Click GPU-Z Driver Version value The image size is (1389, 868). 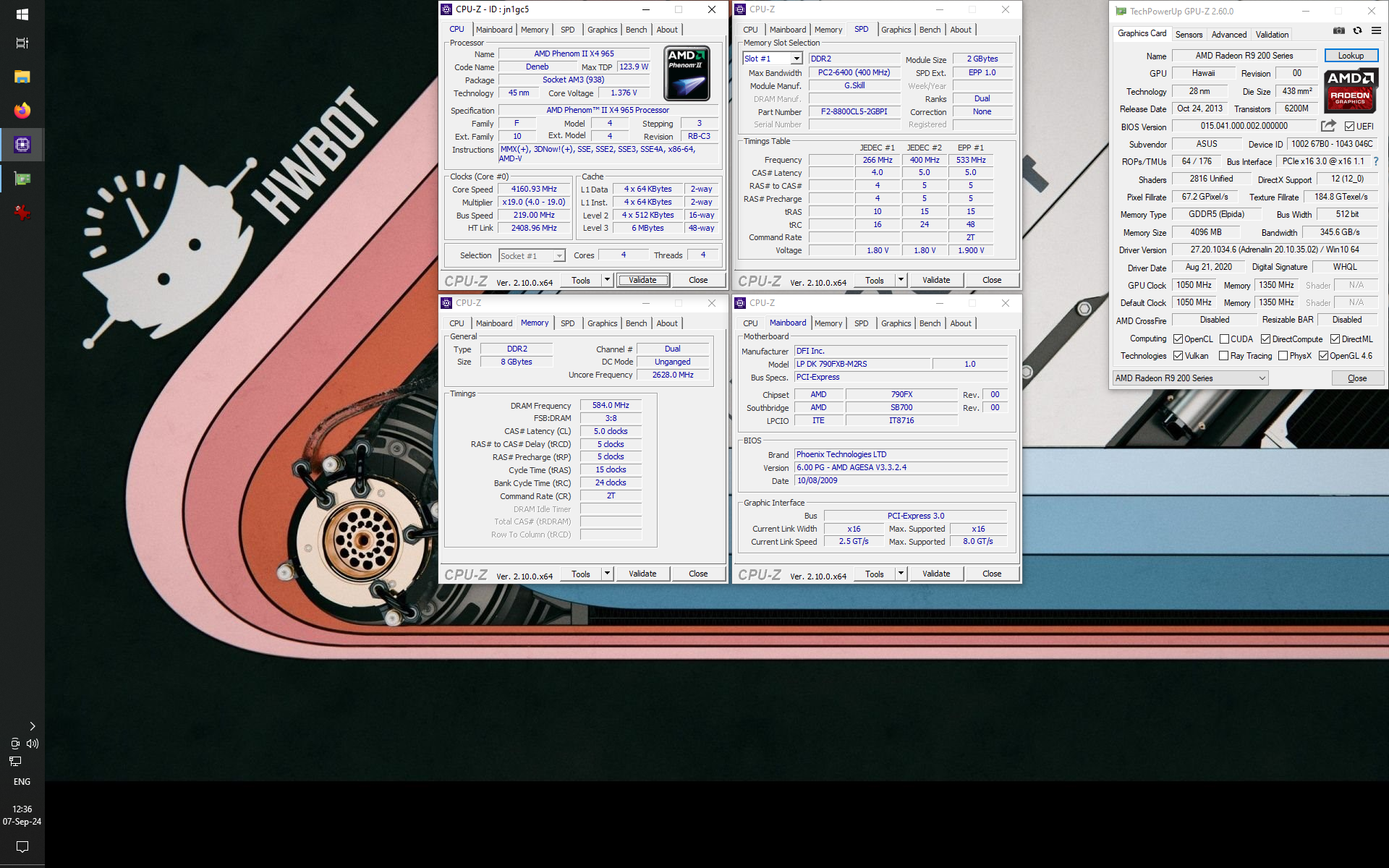point(1275,250)
